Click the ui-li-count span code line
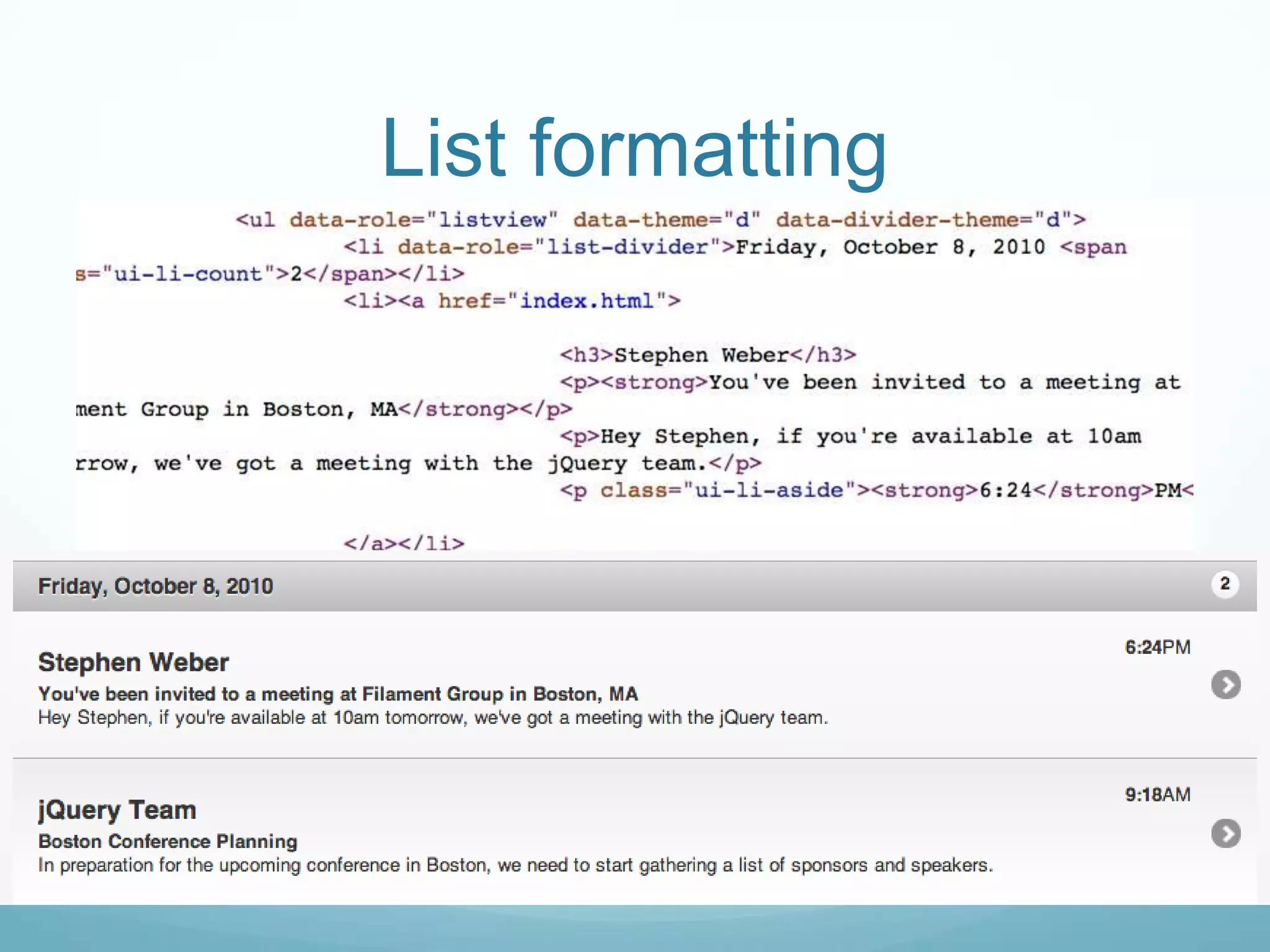Viewport: 1270px width, 952px height. [x=270, y=274]
